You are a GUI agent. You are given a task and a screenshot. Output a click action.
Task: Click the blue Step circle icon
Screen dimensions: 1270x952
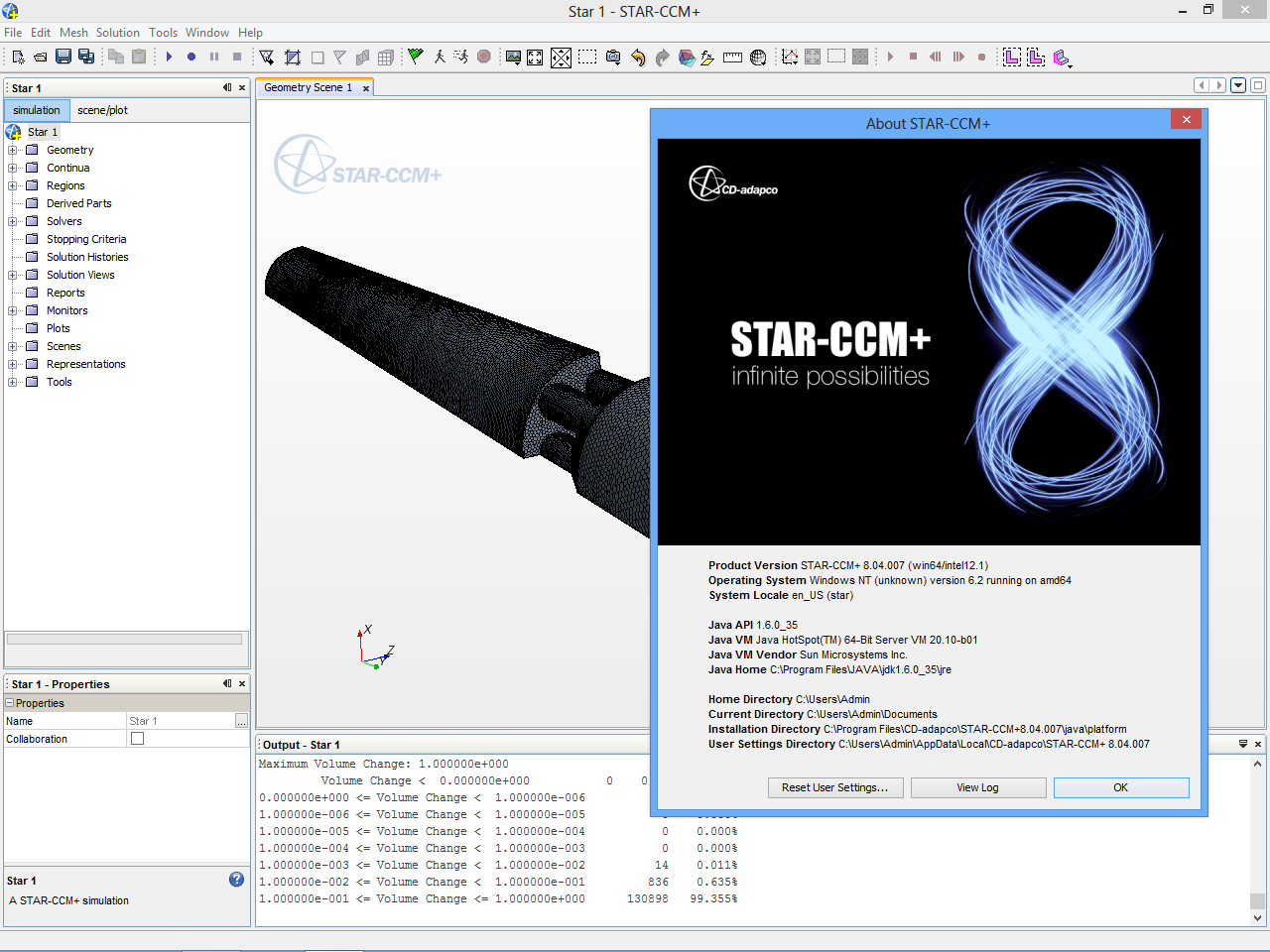tap(191, 57)
